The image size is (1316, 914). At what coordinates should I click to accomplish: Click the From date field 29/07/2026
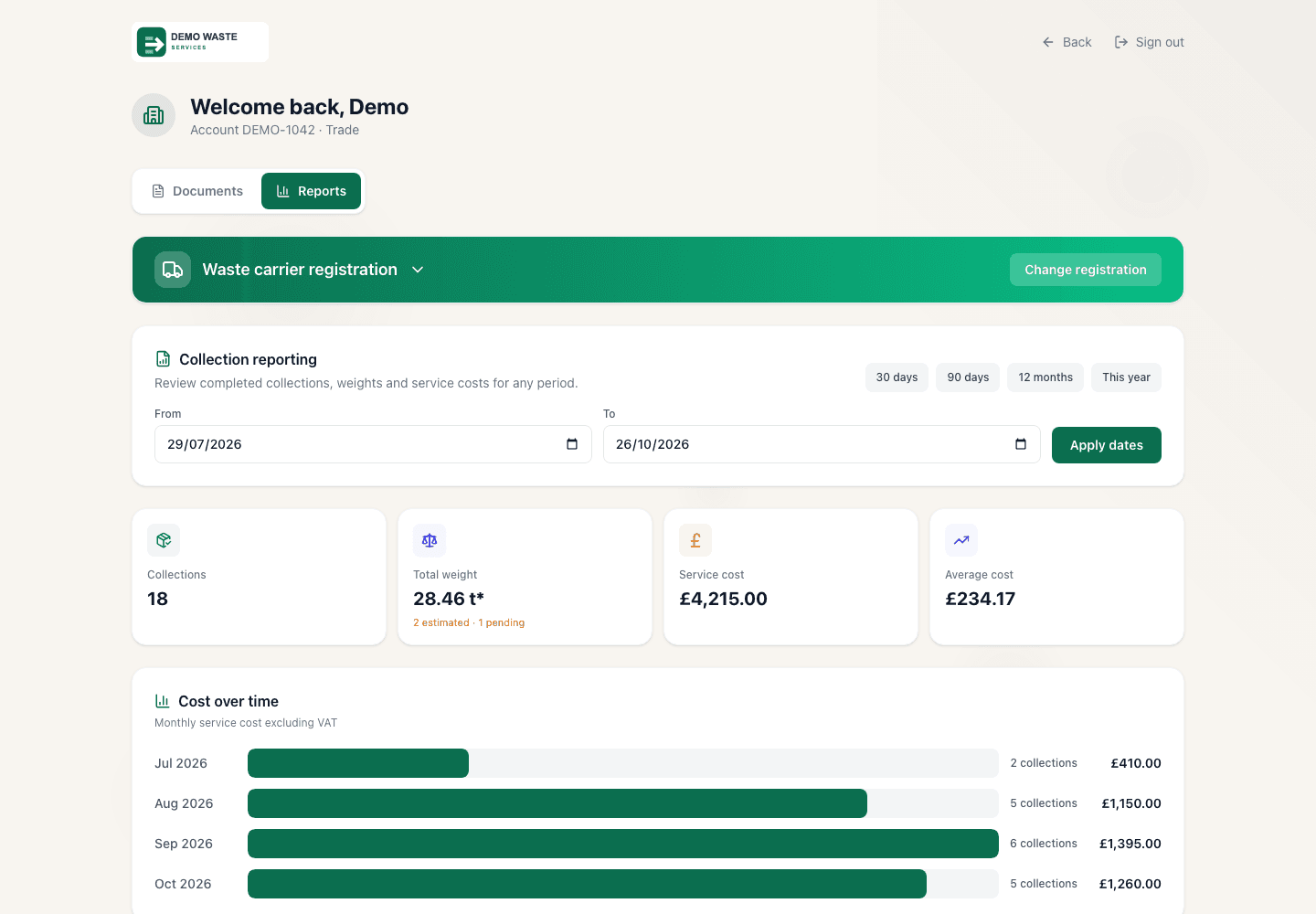point(373,444)
